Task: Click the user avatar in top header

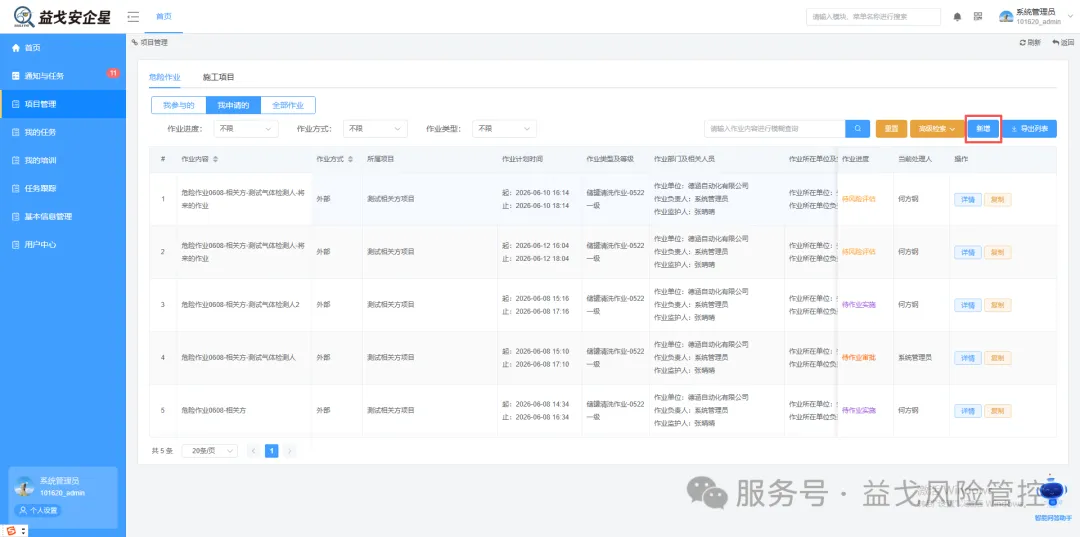Action: [x=1006, y=17]
